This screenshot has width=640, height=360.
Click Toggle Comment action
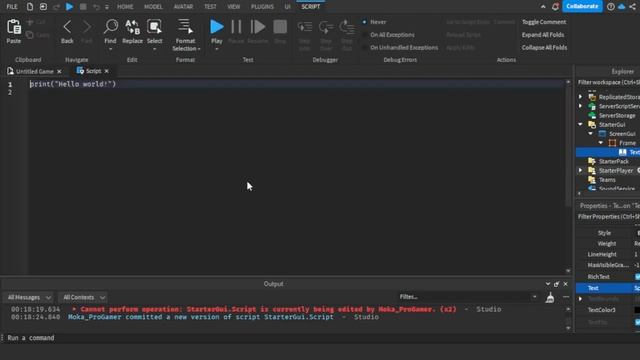544,22
